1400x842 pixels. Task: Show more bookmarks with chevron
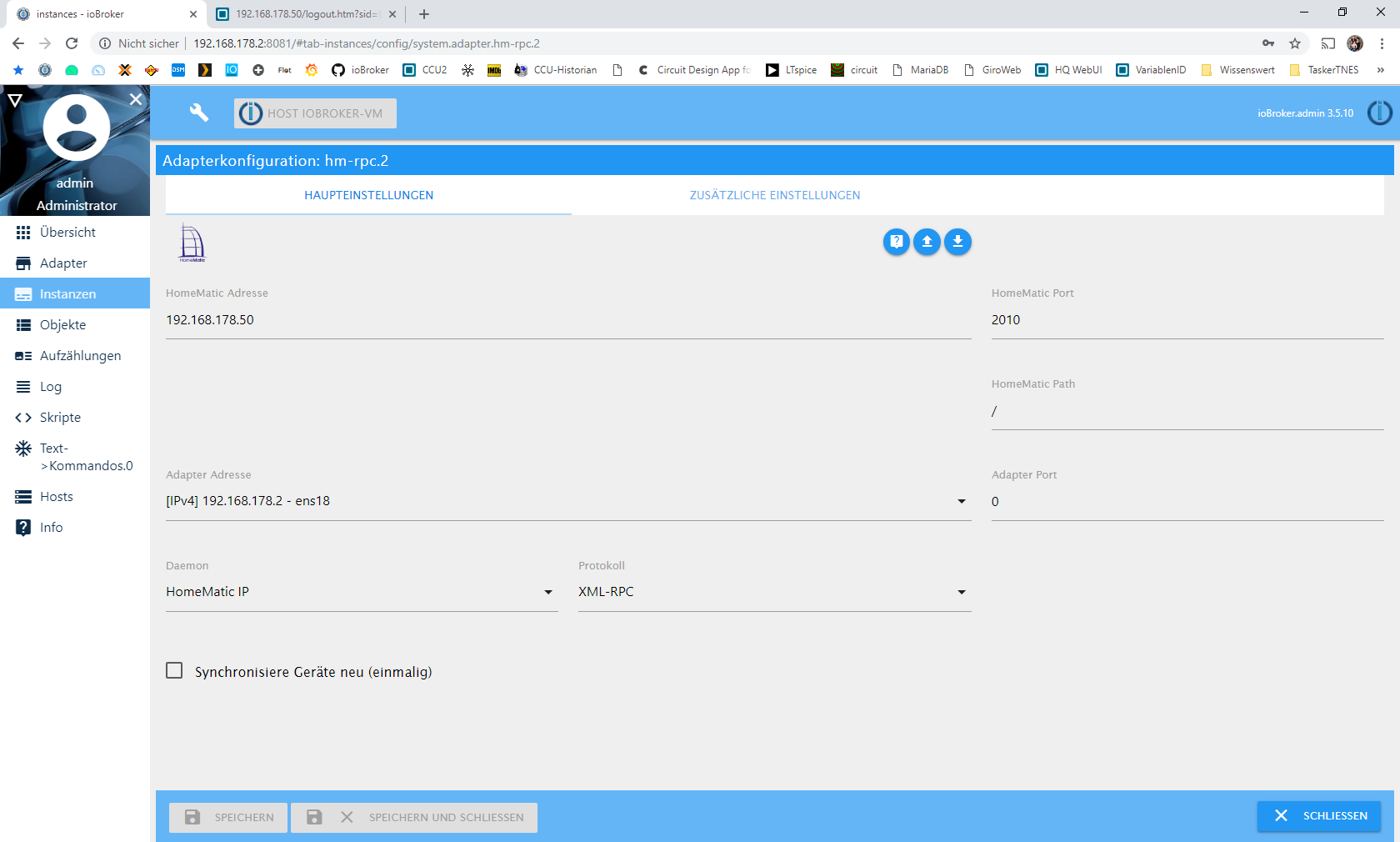[x=1381, y=70]
